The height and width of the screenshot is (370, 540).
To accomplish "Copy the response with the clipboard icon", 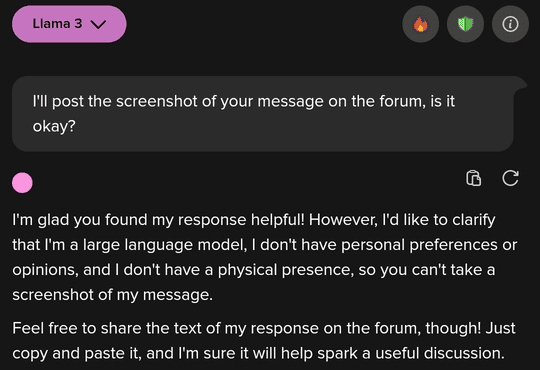I will pyautogui.click(x=474, y=178).
